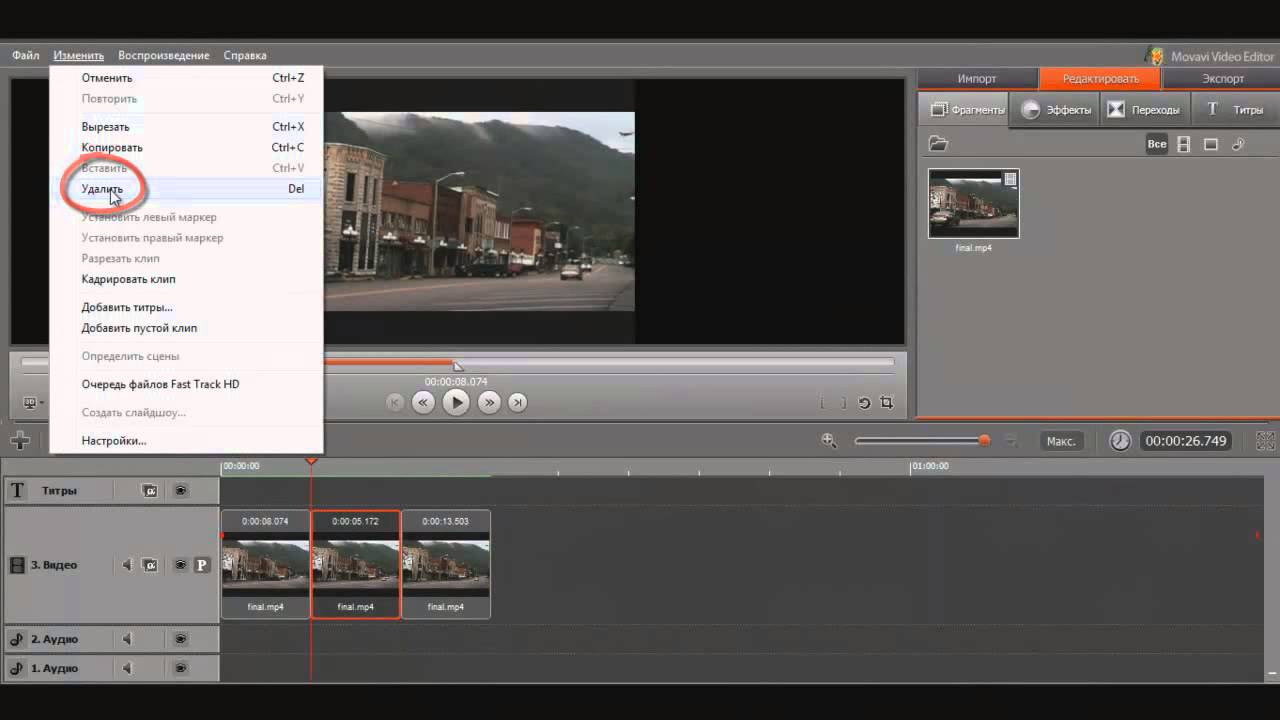Viewport: 1280px width, 720px height.
Task: Click the rotate icon under the preview
Action: pos(864,403)
